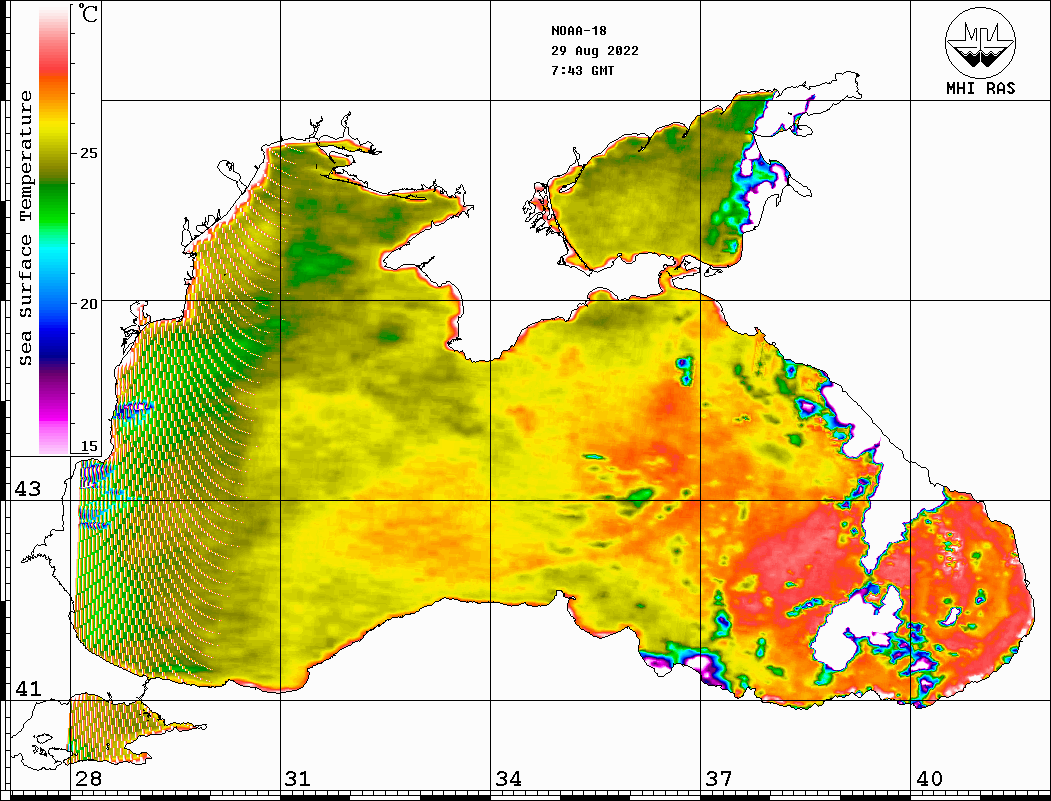Click the '25' tick on temperature scale
The height and width of the screenshot is (801, 1051).
[x=88, y=153]
